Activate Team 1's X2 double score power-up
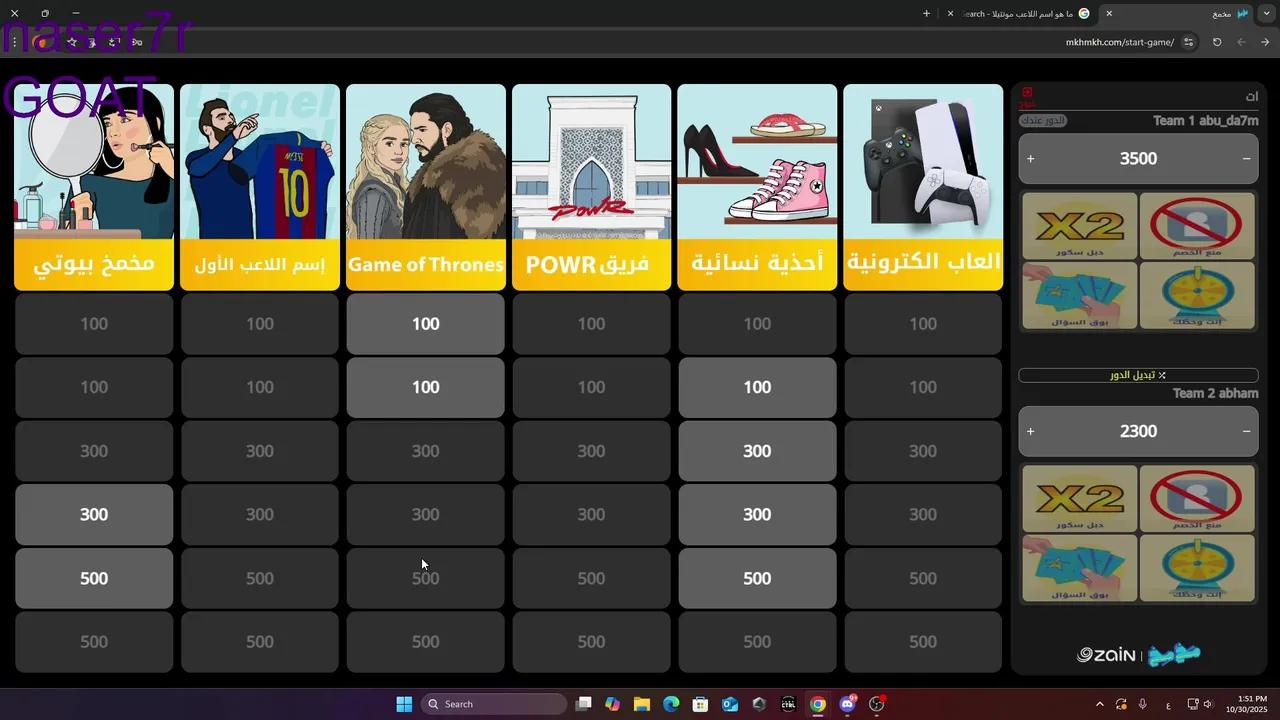Viewport: 1280px width, 720px height. [1079, 226]
